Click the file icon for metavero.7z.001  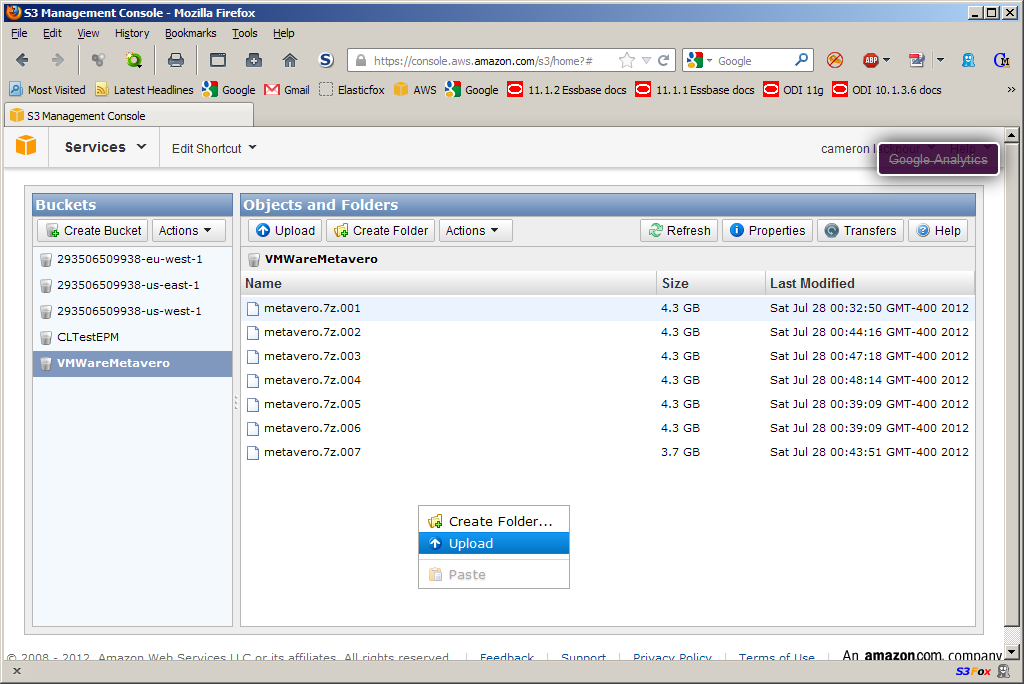pos(253,308)
